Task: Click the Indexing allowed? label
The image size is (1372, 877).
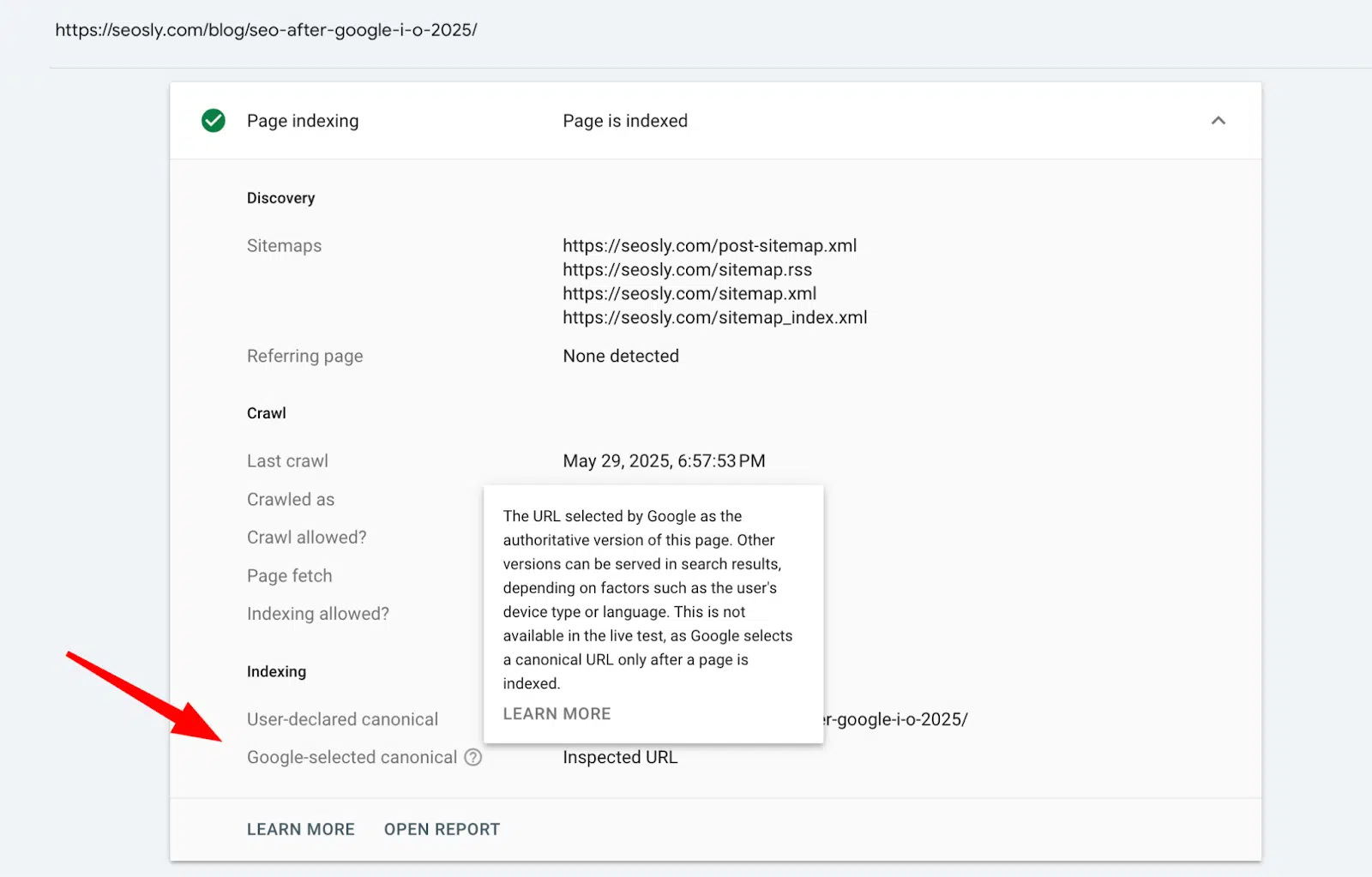Action: point(317,614)
